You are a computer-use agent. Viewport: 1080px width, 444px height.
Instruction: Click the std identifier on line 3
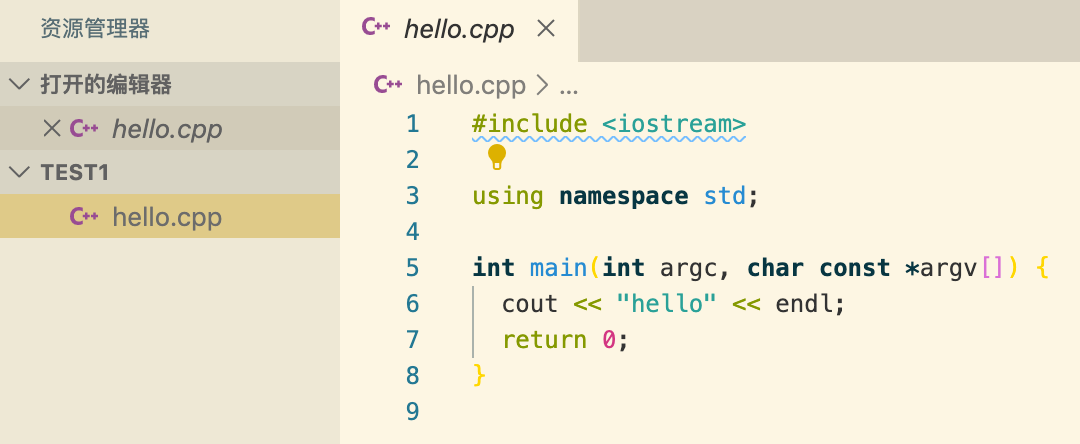[725, 196]
